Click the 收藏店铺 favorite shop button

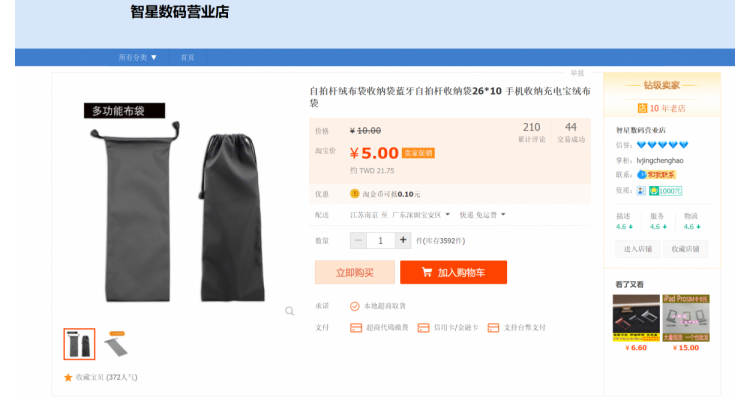point(684,249)
